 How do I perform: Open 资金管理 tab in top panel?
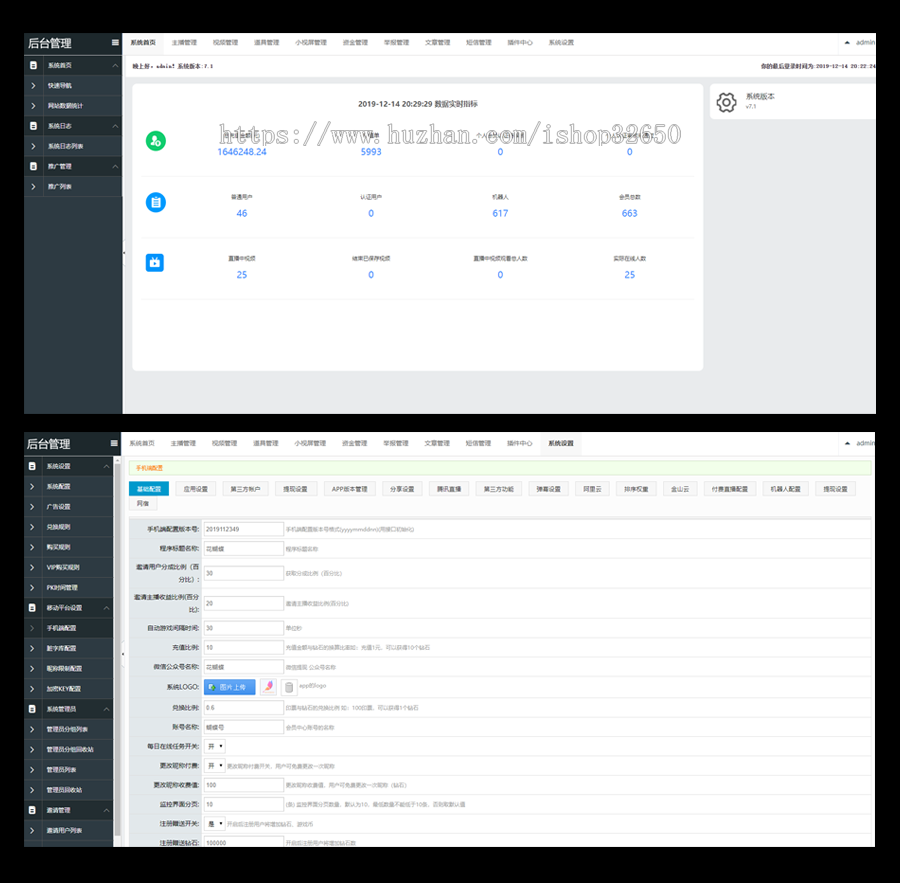pyautogui.click(x=355, y=42)
